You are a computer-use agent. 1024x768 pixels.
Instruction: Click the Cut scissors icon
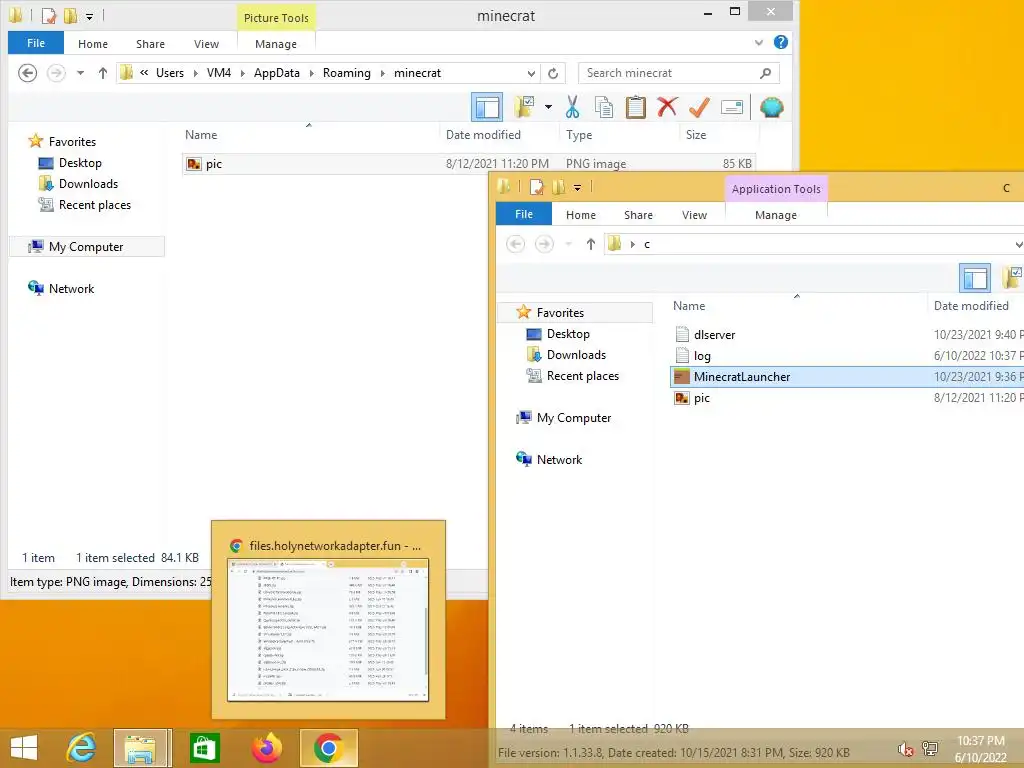tap(573, 107)
